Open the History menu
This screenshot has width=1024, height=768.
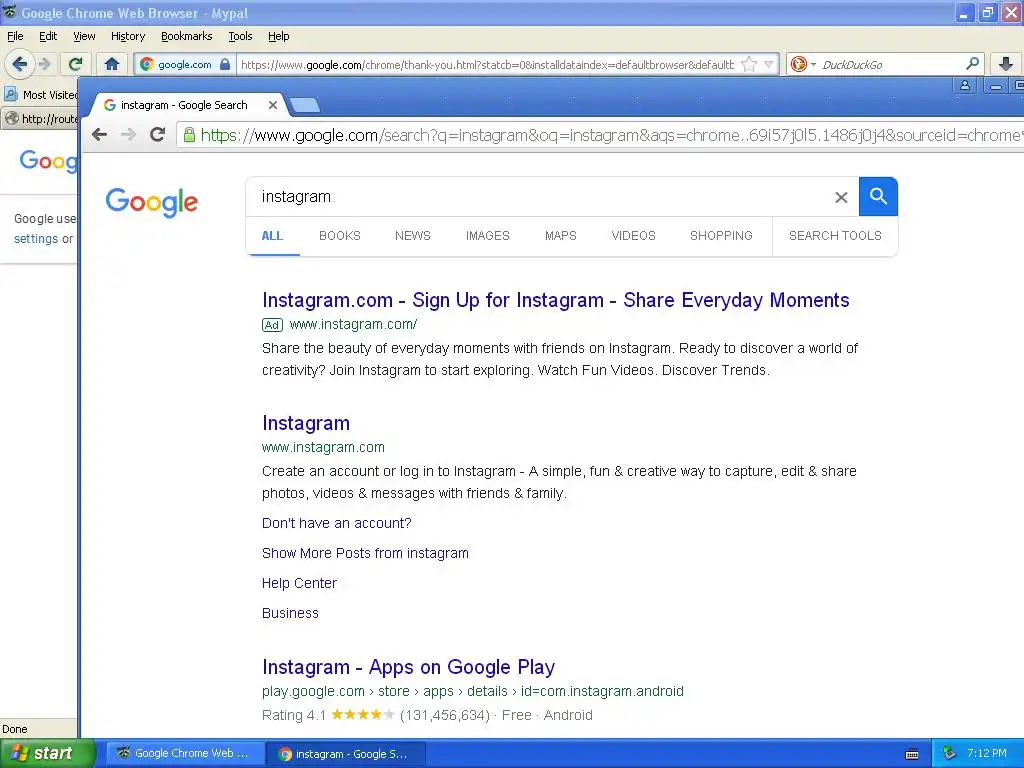(x=128, y=36)
